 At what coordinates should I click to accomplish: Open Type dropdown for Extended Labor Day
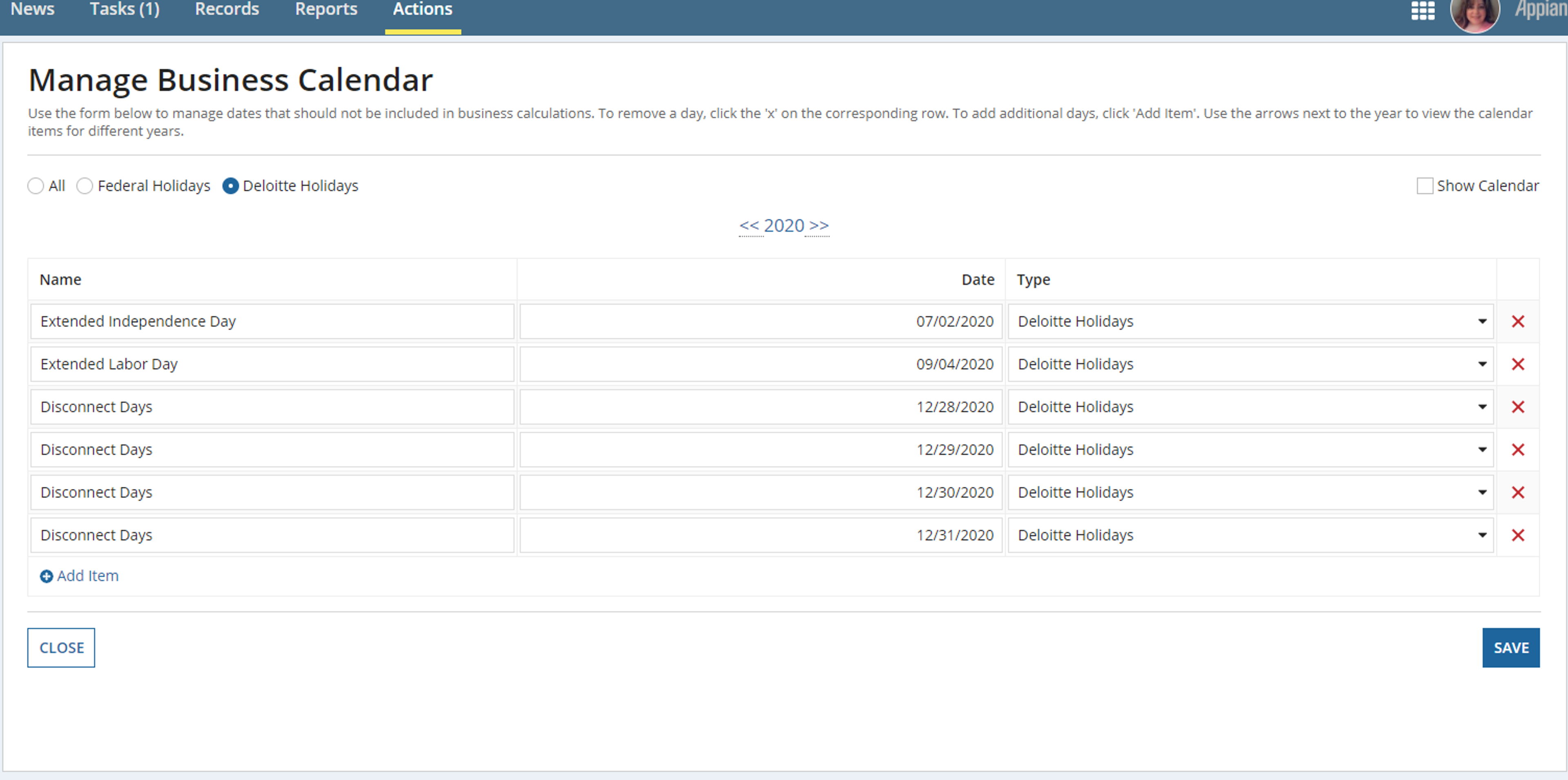click(1250, 364)
